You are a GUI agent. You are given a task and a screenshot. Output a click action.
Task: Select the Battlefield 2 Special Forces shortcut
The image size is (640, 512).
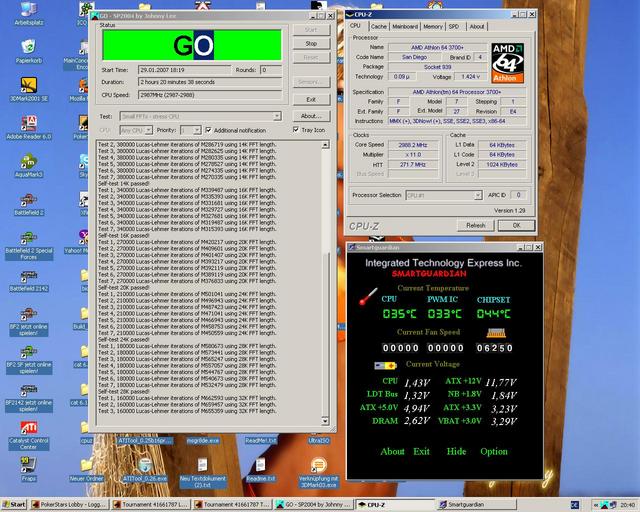(29, 245)
